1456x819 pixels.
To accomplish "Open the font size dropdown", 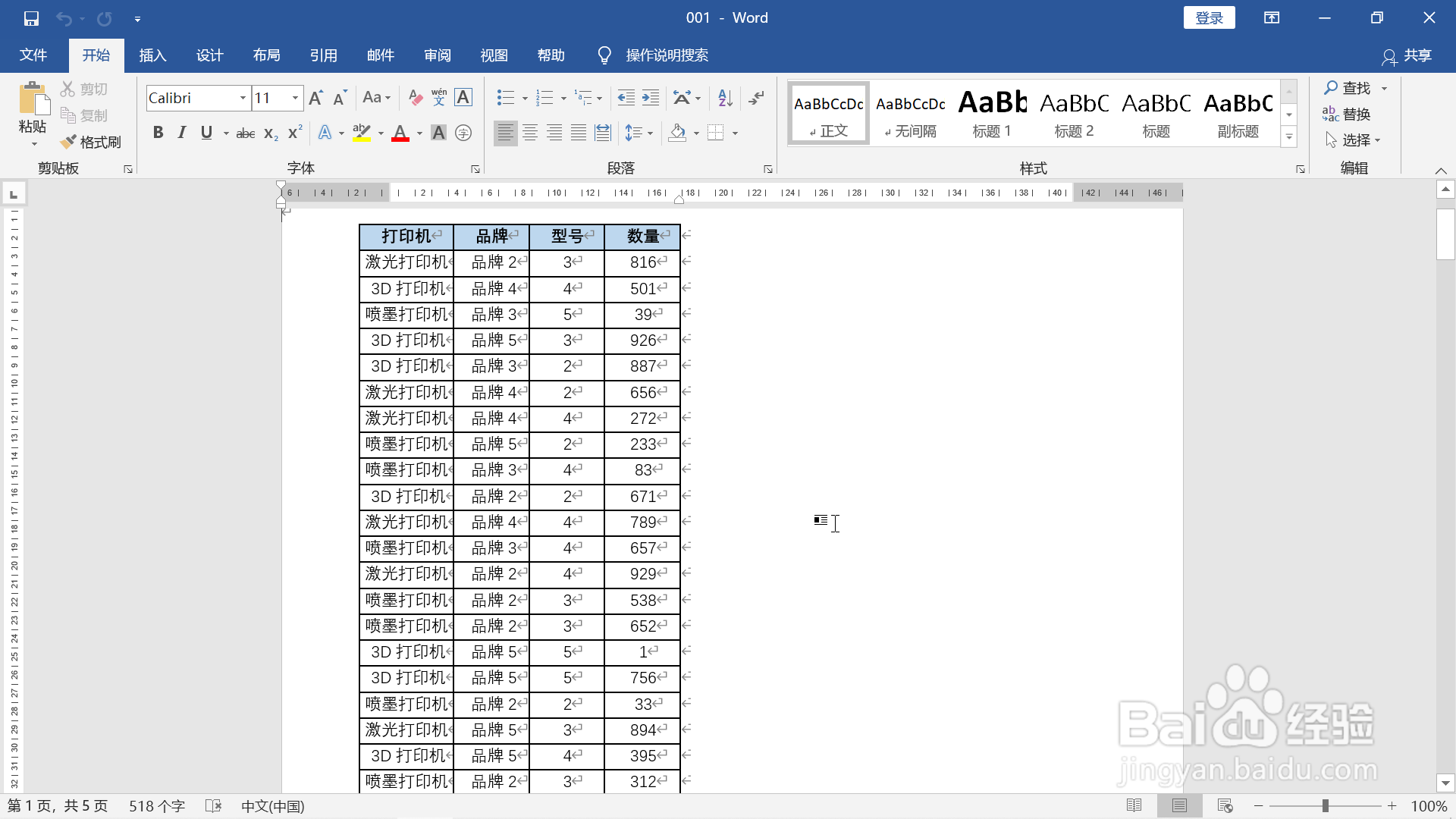I will 295,98.
